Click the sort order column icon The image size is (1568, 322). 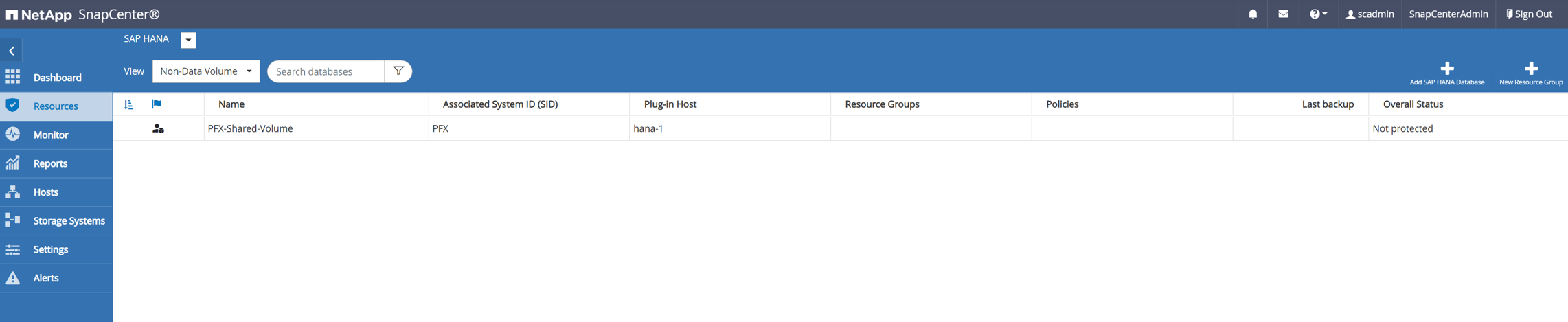pos(128,104)
